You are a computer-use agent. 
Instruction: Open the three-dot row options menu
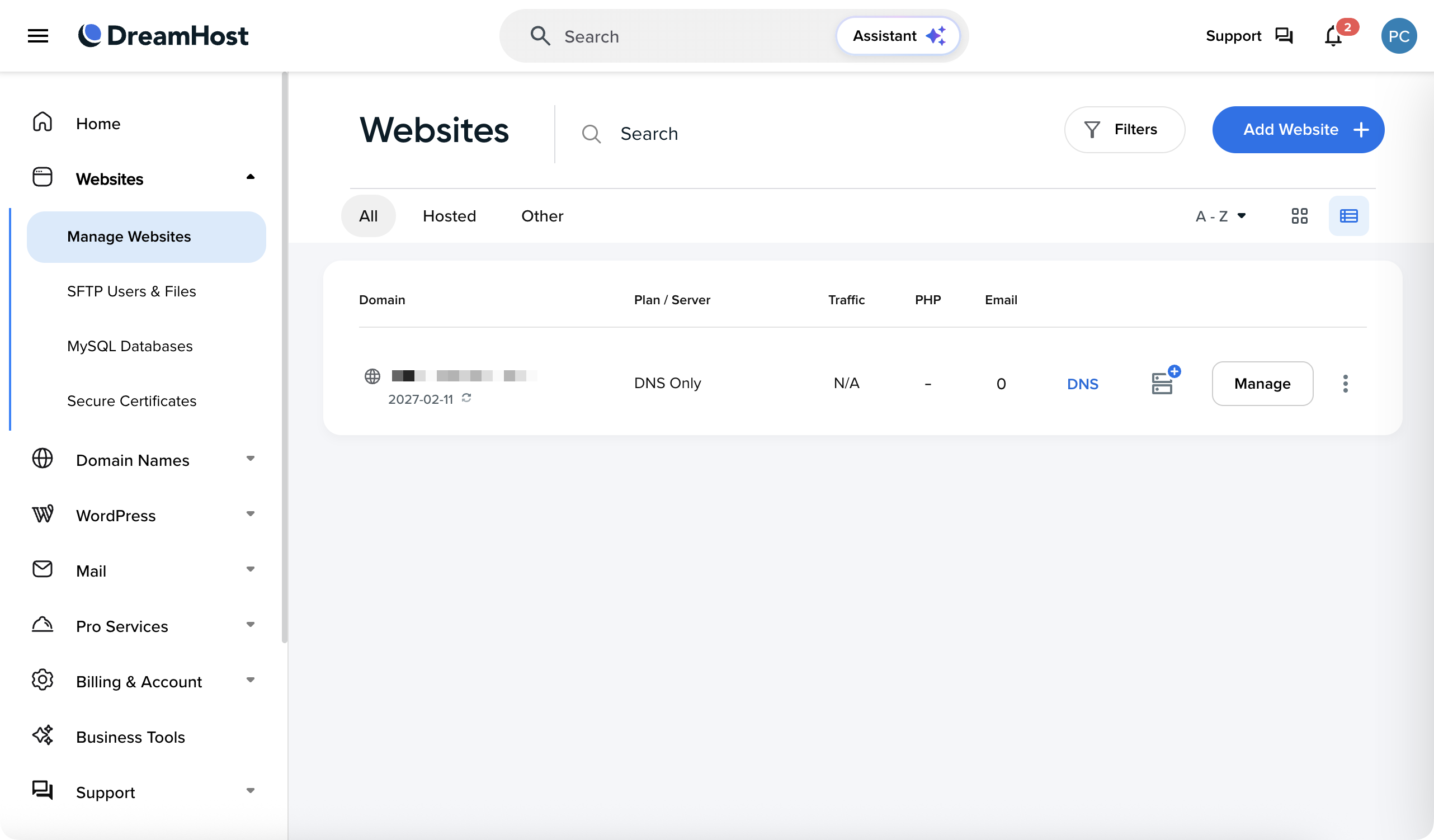(1345, 384)
